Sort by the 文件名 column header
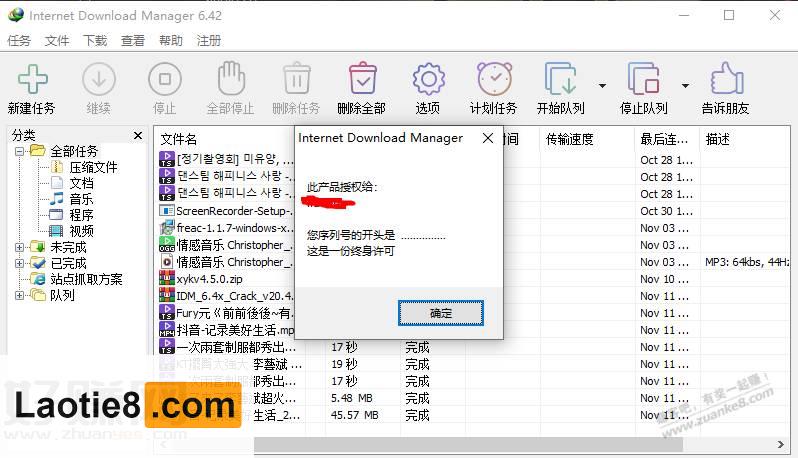 click(179, 139)
